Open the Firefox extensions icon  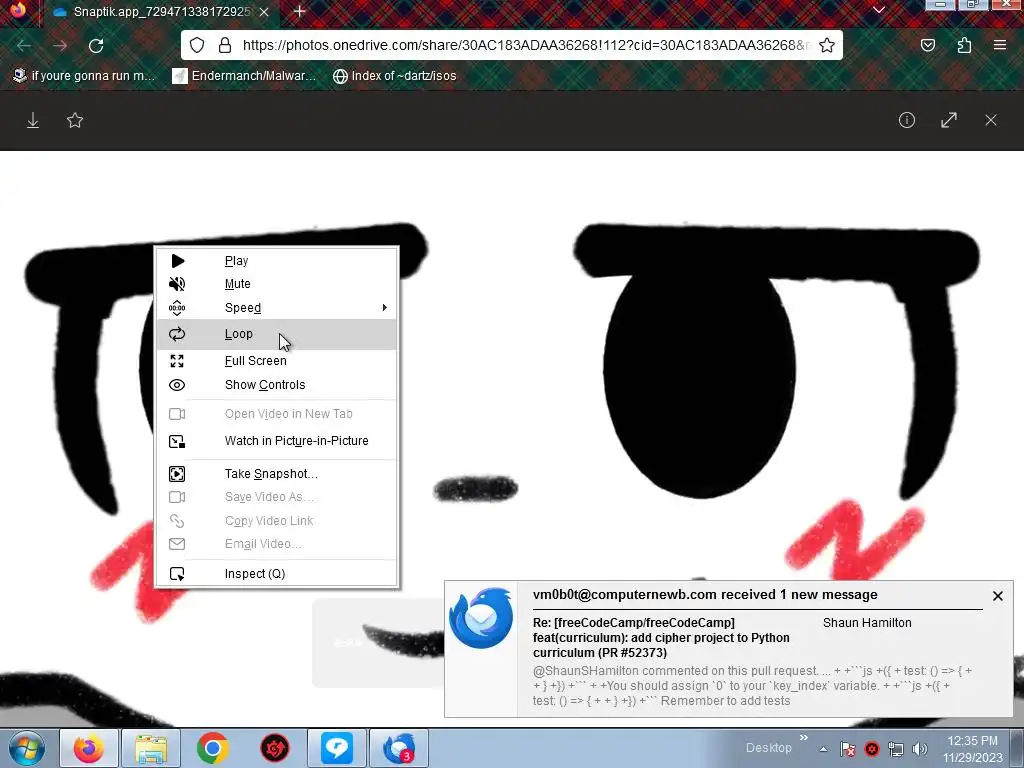(964, 45)
